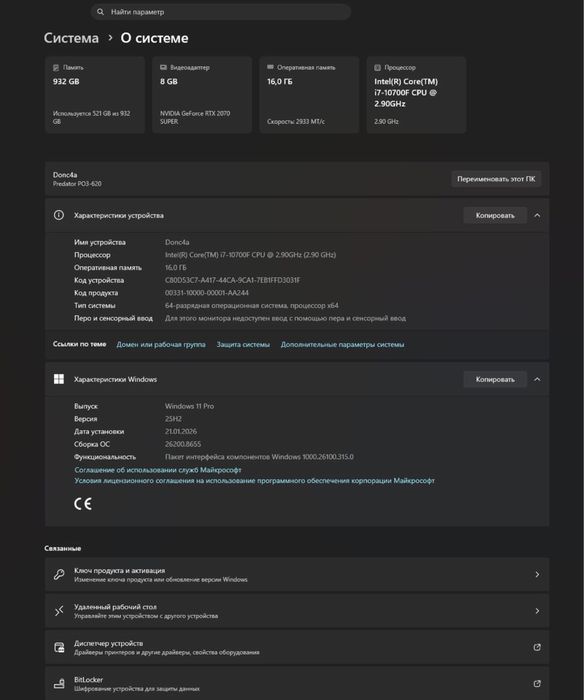
Task: Click "Переименовать этот ПК" button
Action: tap(496, 179)
